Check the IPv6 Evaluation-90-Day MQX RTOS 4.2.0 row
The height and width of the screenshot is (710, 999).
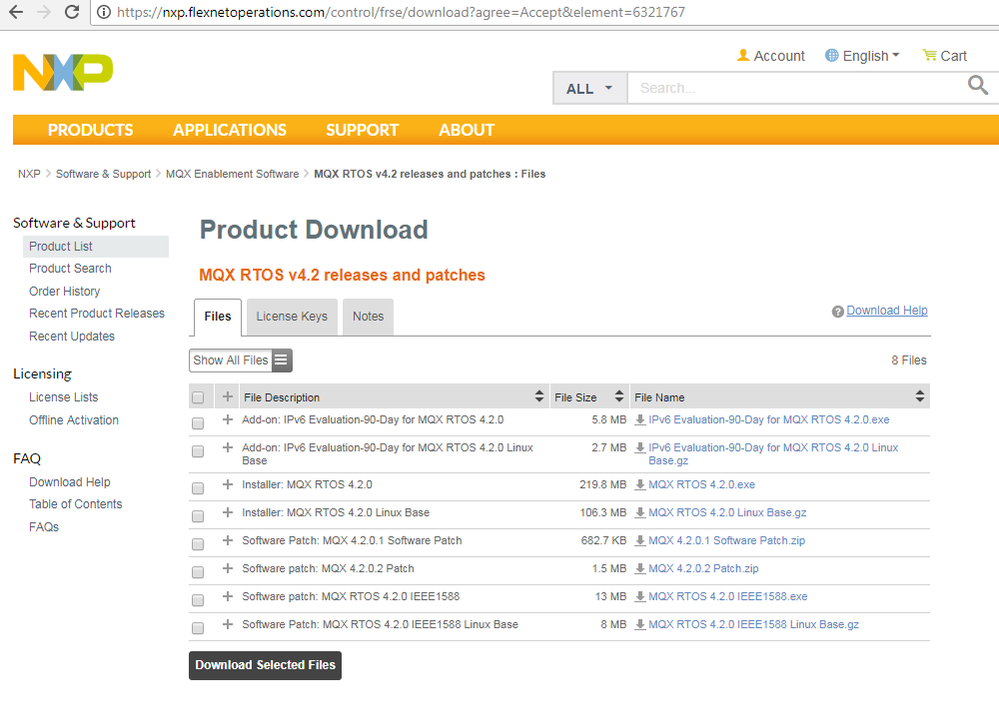click(x=198, y=423)
